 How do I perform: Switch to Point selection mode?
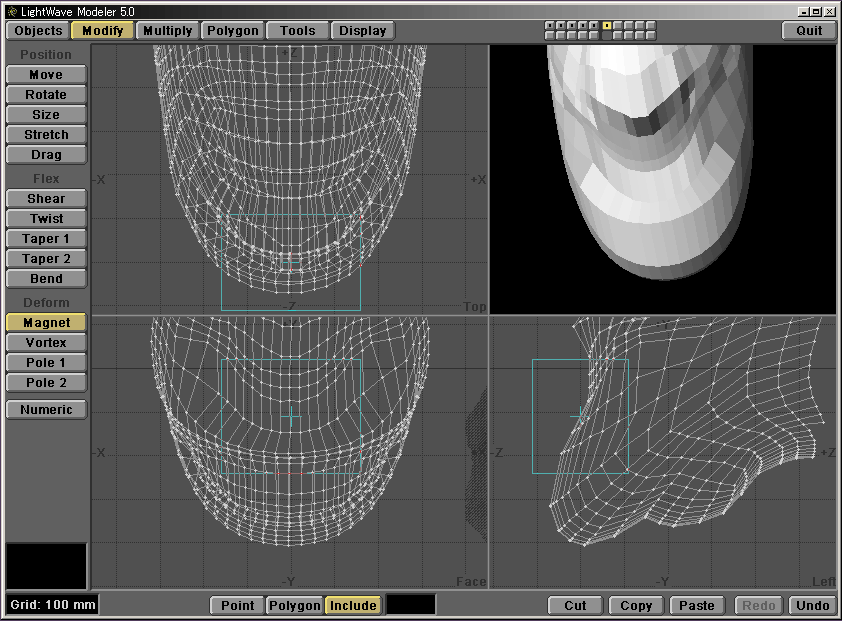(237, 605)
